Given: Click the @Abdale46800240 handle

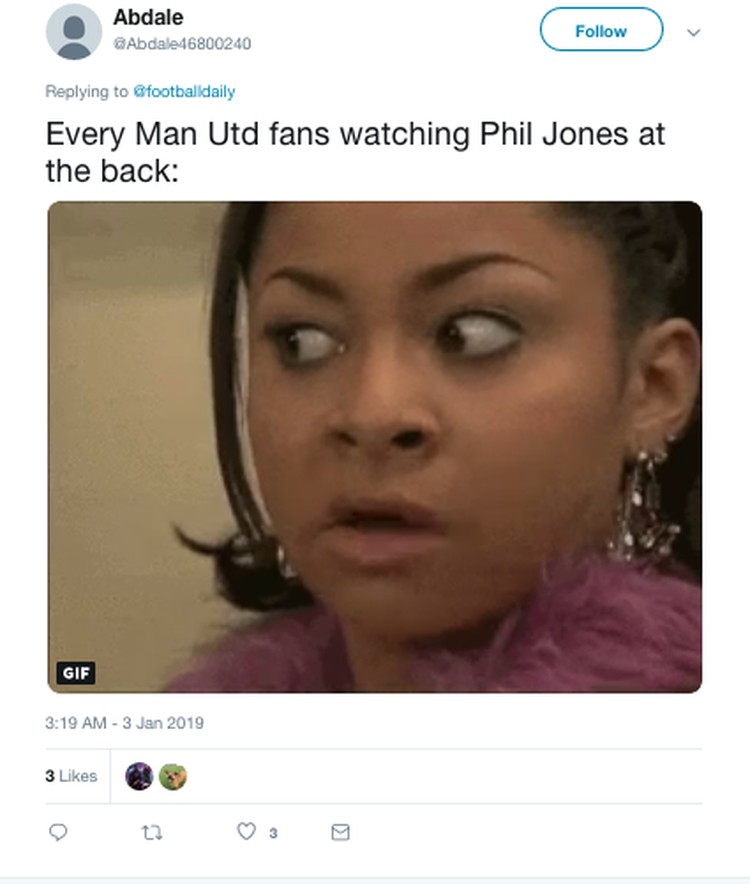Looking at the screenshot, I should tap(182, 43).
